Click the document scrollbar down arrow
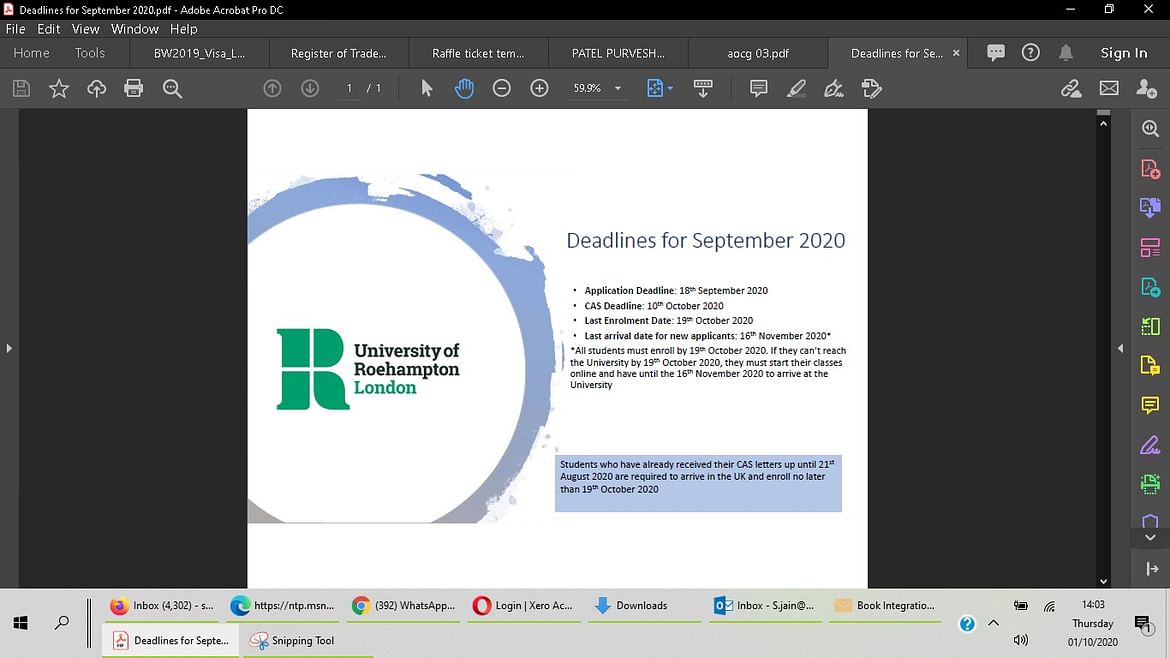1170x658 pixels. pos(1104,581)
